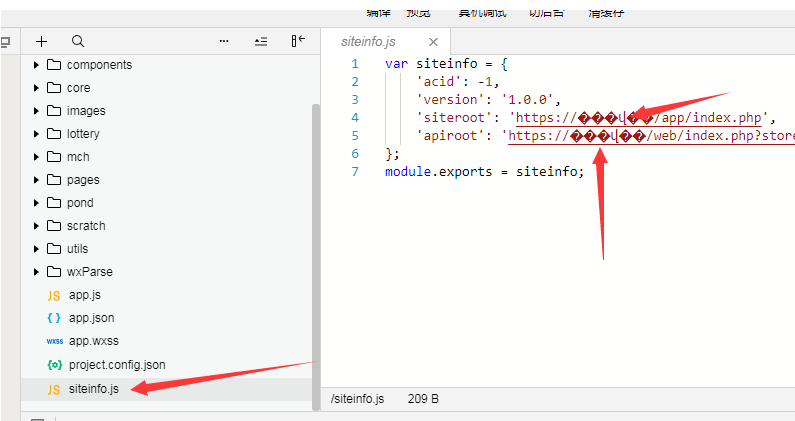The width and height of the screenshot is (795, 421).
Task: Open project.config.json in the file tree
Action: tap(117, 365)
